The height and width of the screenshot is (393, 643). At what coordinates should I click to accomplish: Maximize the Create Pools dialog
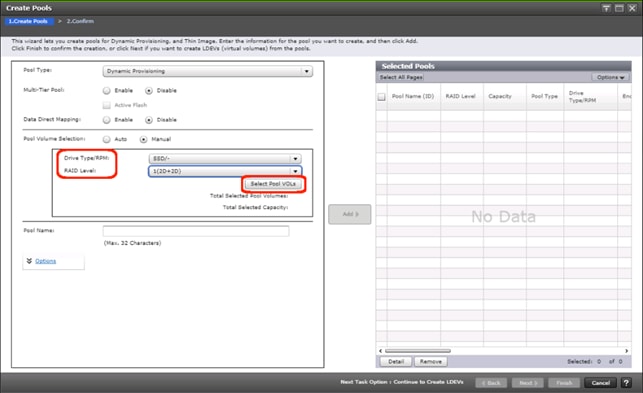coord(619,8)
